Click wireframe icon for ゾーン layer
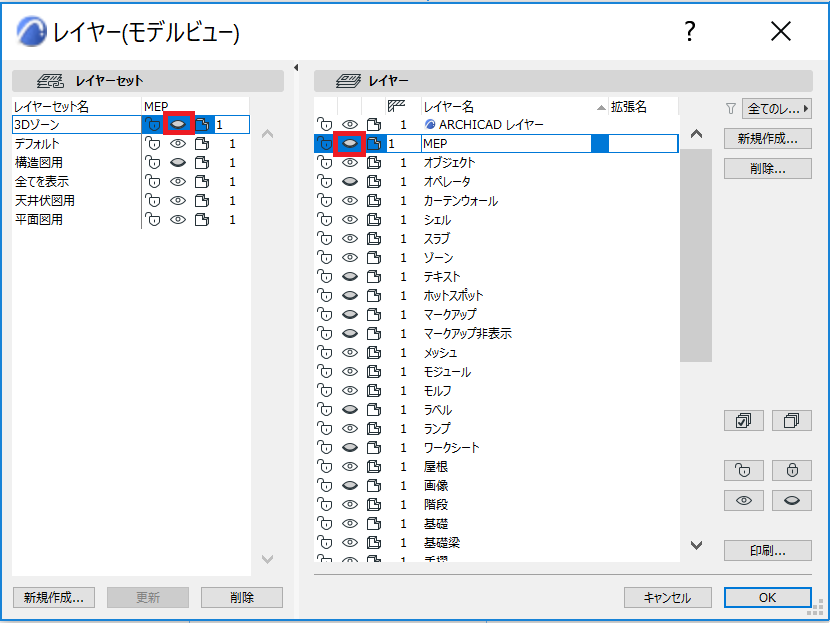 tap(374, 258)
